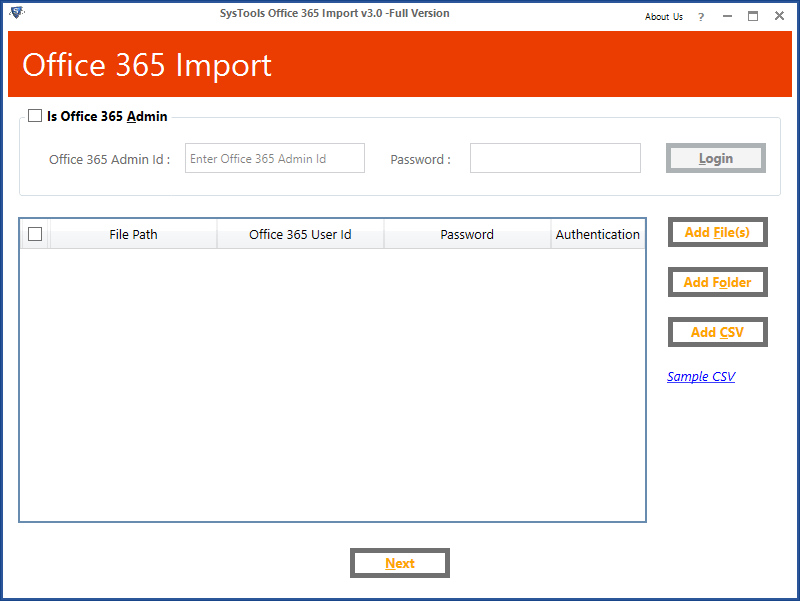Open the help "?" icon
800x601 pixels.
point(701,16)
